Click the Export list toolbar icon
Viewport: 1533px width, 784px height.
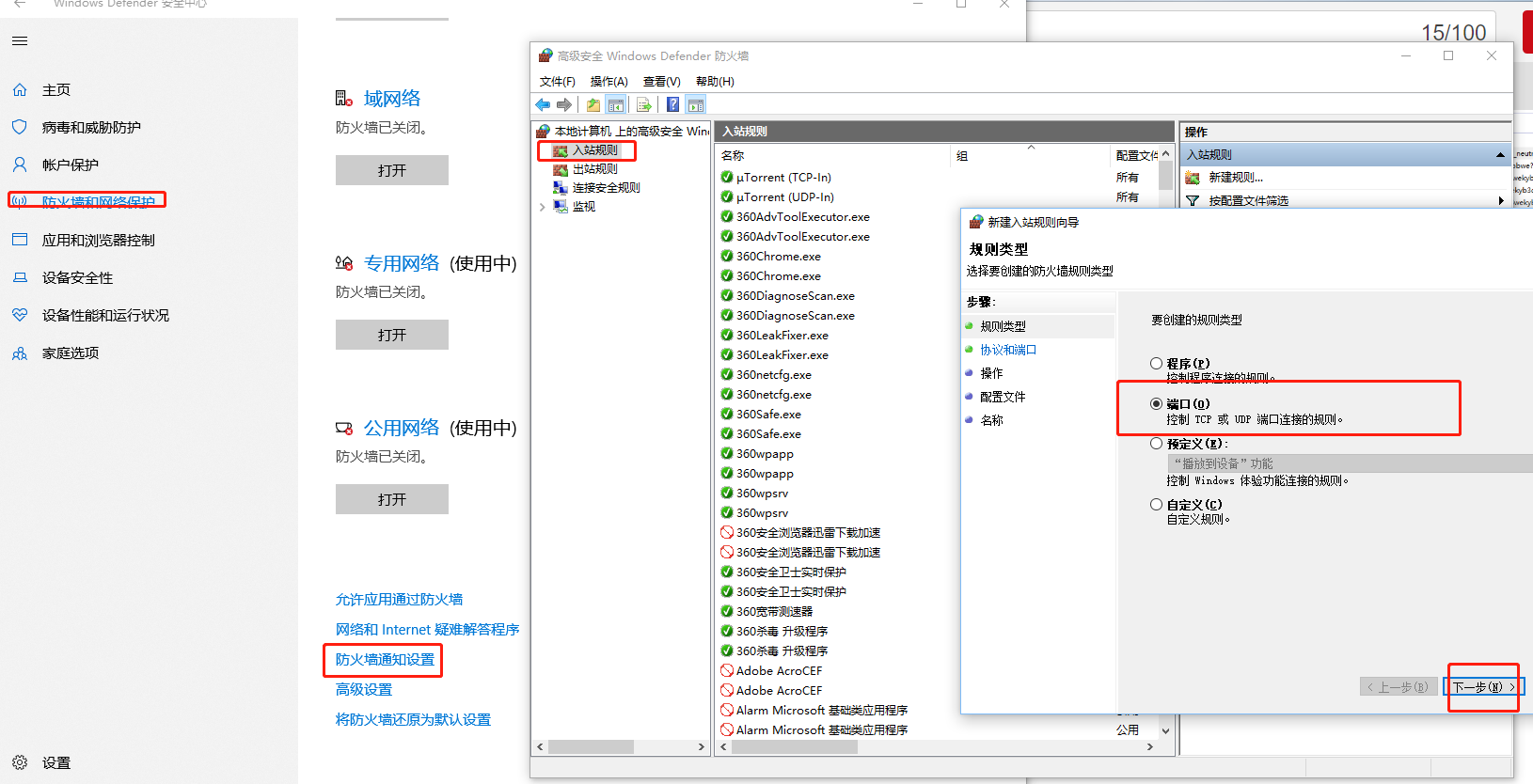pos(644,104)
